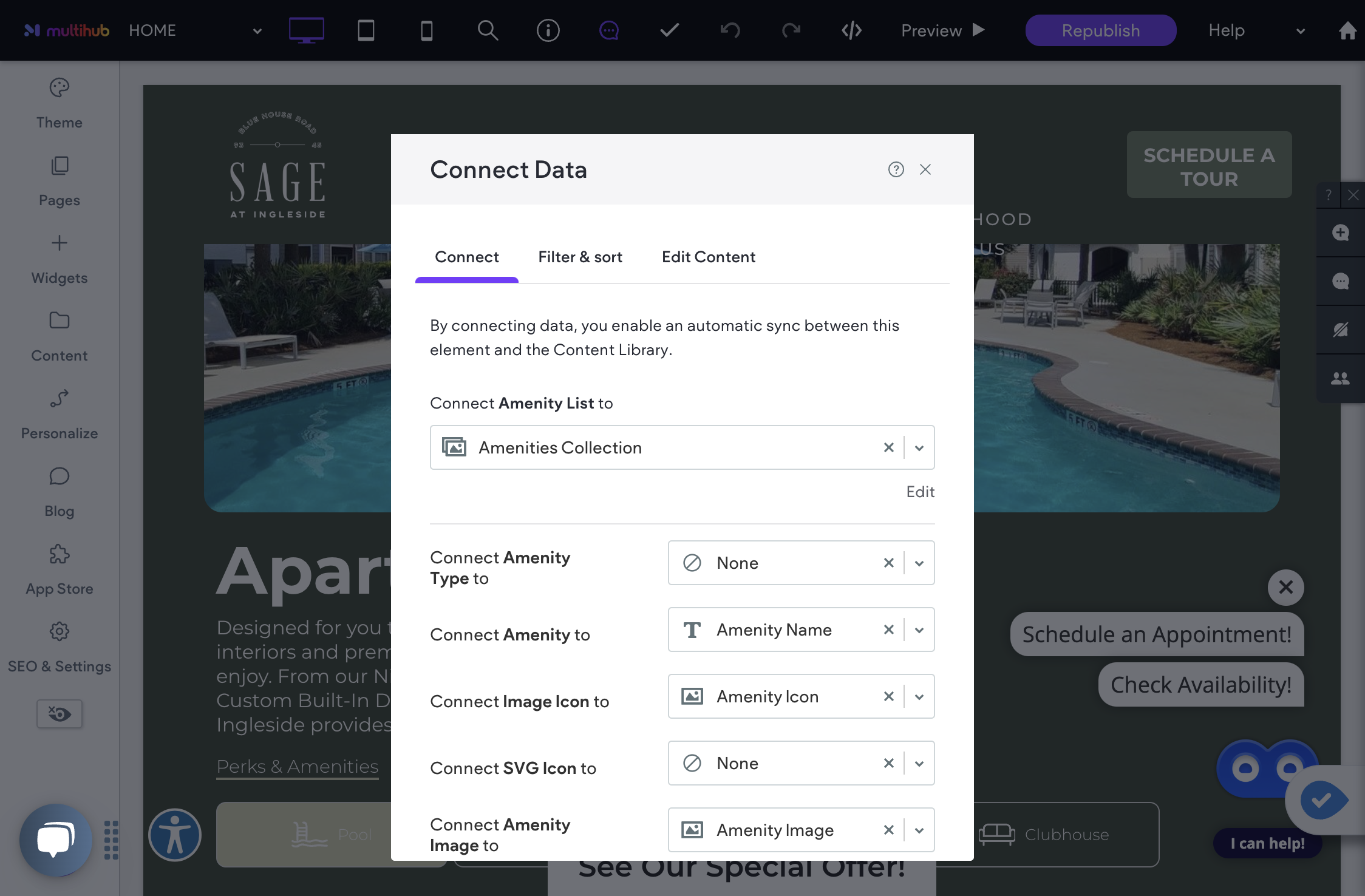Click the home icon in top bar
Viewport: 1365px width, 896px height.
point(1347,30)
